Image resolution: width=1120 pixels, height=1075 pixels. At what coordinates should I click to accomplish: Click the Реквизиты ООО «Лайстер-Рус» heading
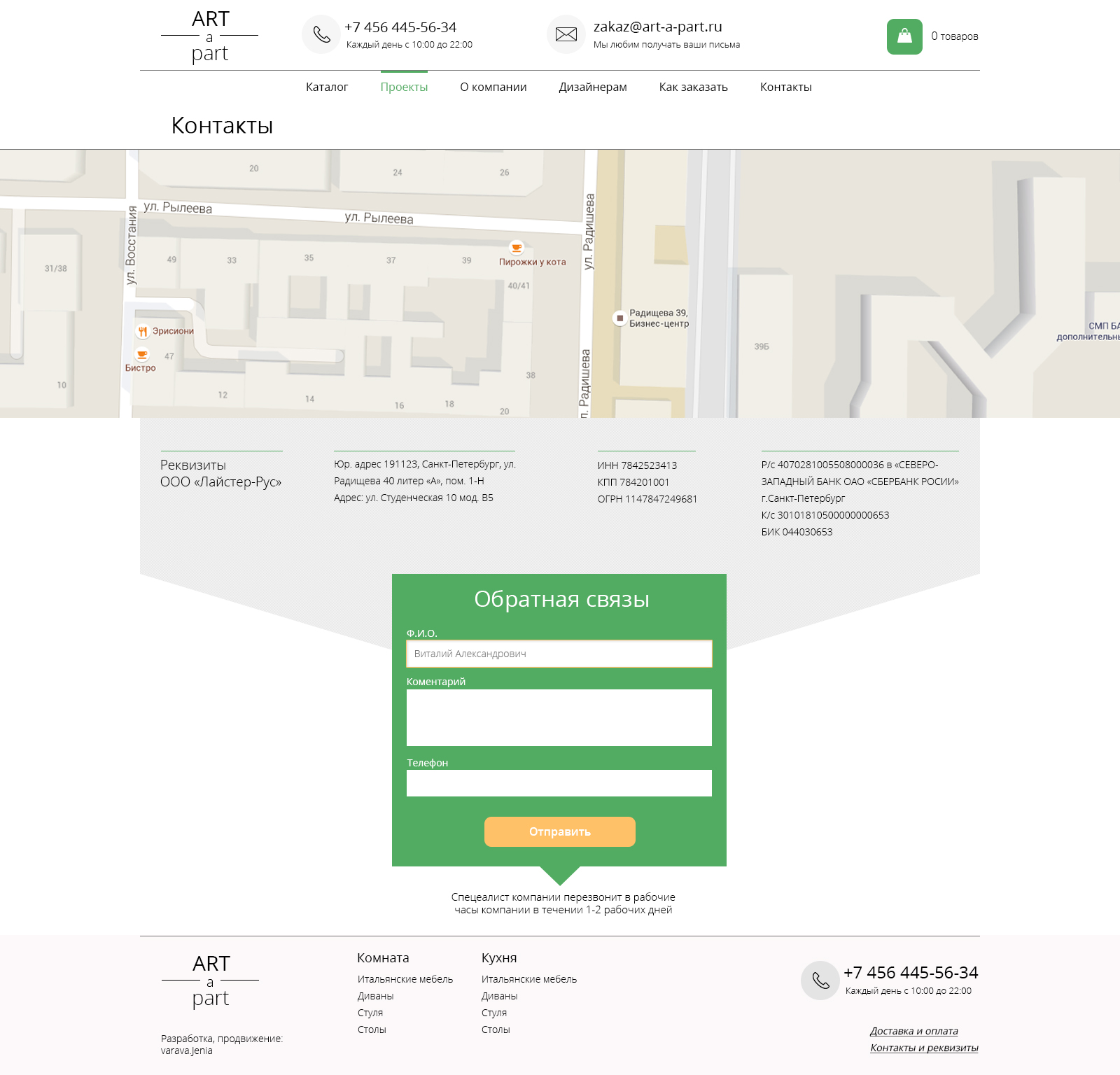pos(220,474)
